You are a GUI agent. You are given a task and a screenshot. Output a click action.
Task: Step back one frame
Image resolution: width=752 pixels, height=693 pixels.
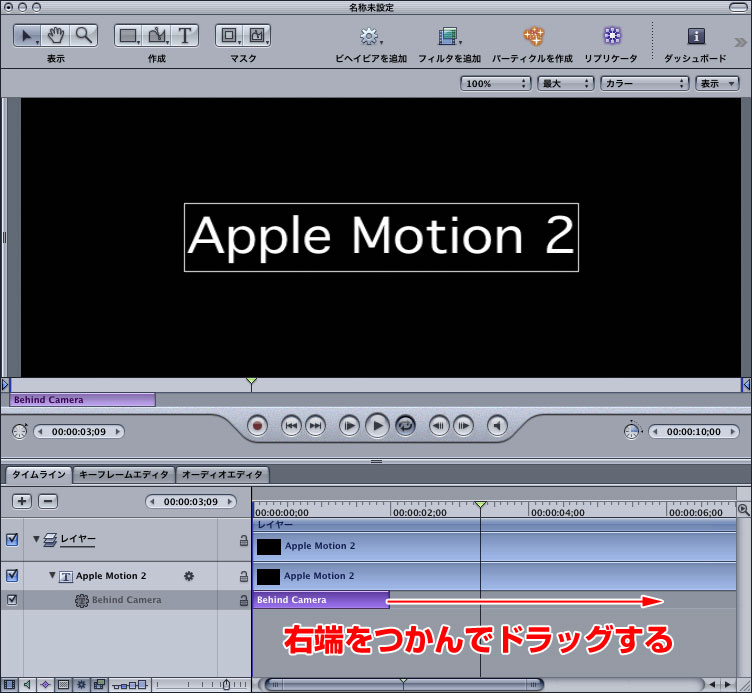click(x=439, y=426)
